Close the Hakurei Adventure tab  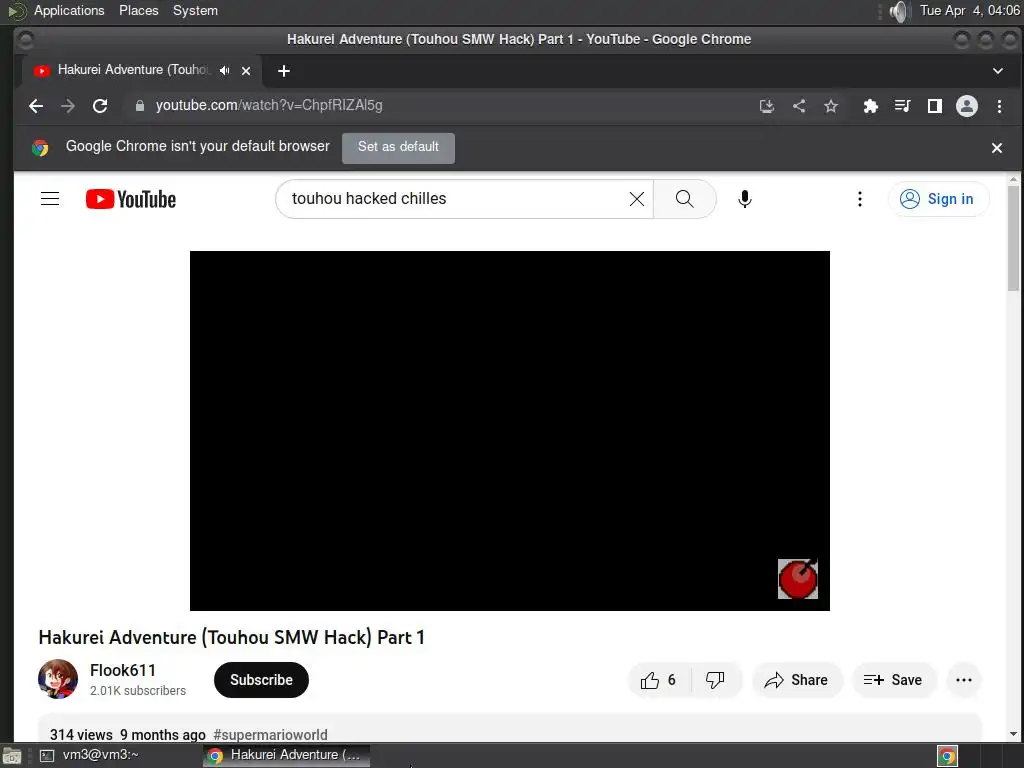tap(246, 71)
